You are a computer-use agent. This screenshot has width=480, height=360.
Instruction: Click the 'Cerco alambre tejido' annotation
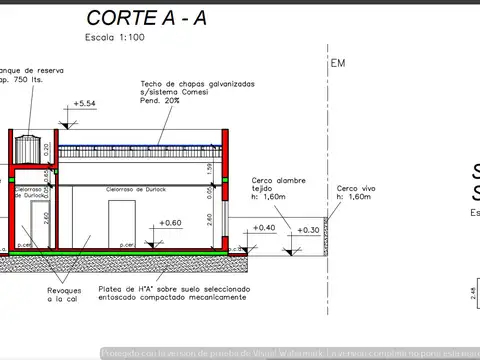click(x=278, y=184)
